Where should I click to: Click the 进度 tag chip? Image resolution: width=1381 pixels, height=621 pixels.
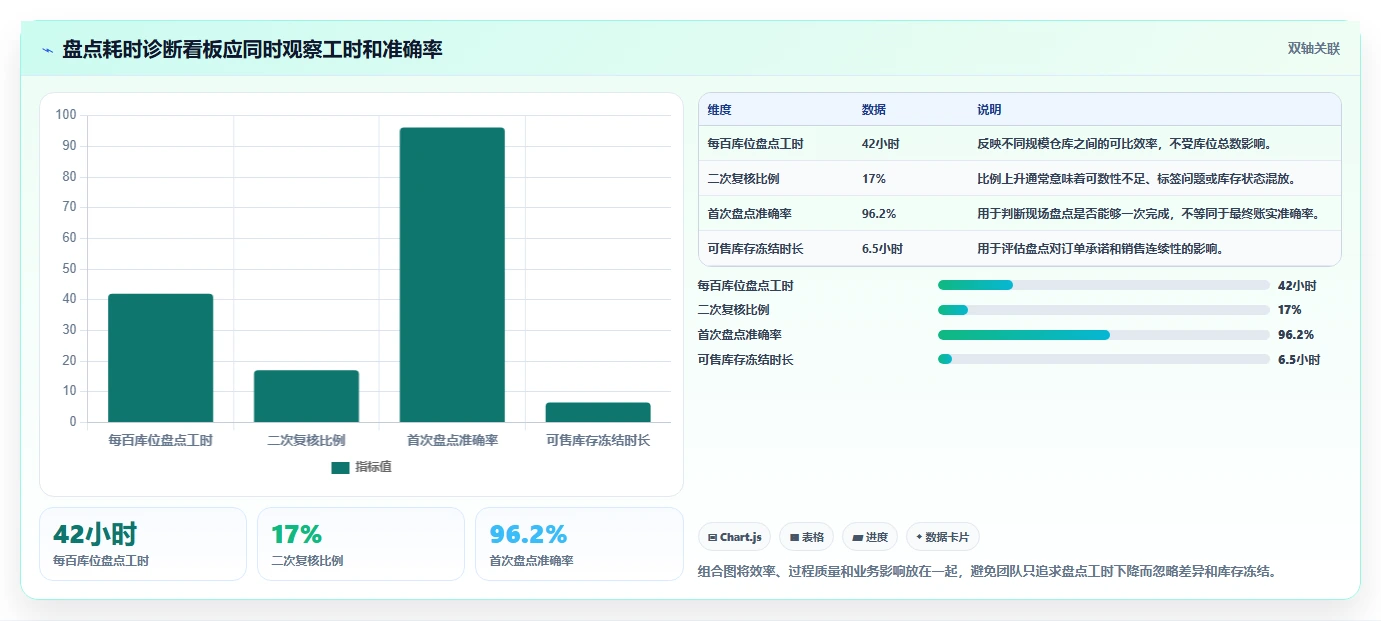click(870, 537)
